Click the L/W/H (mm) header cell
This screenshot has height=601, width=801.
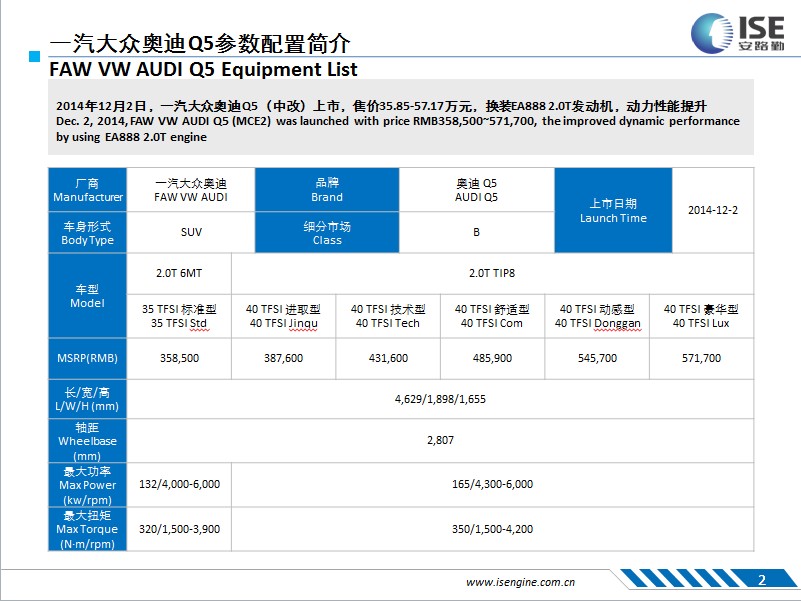coord(87,399)
